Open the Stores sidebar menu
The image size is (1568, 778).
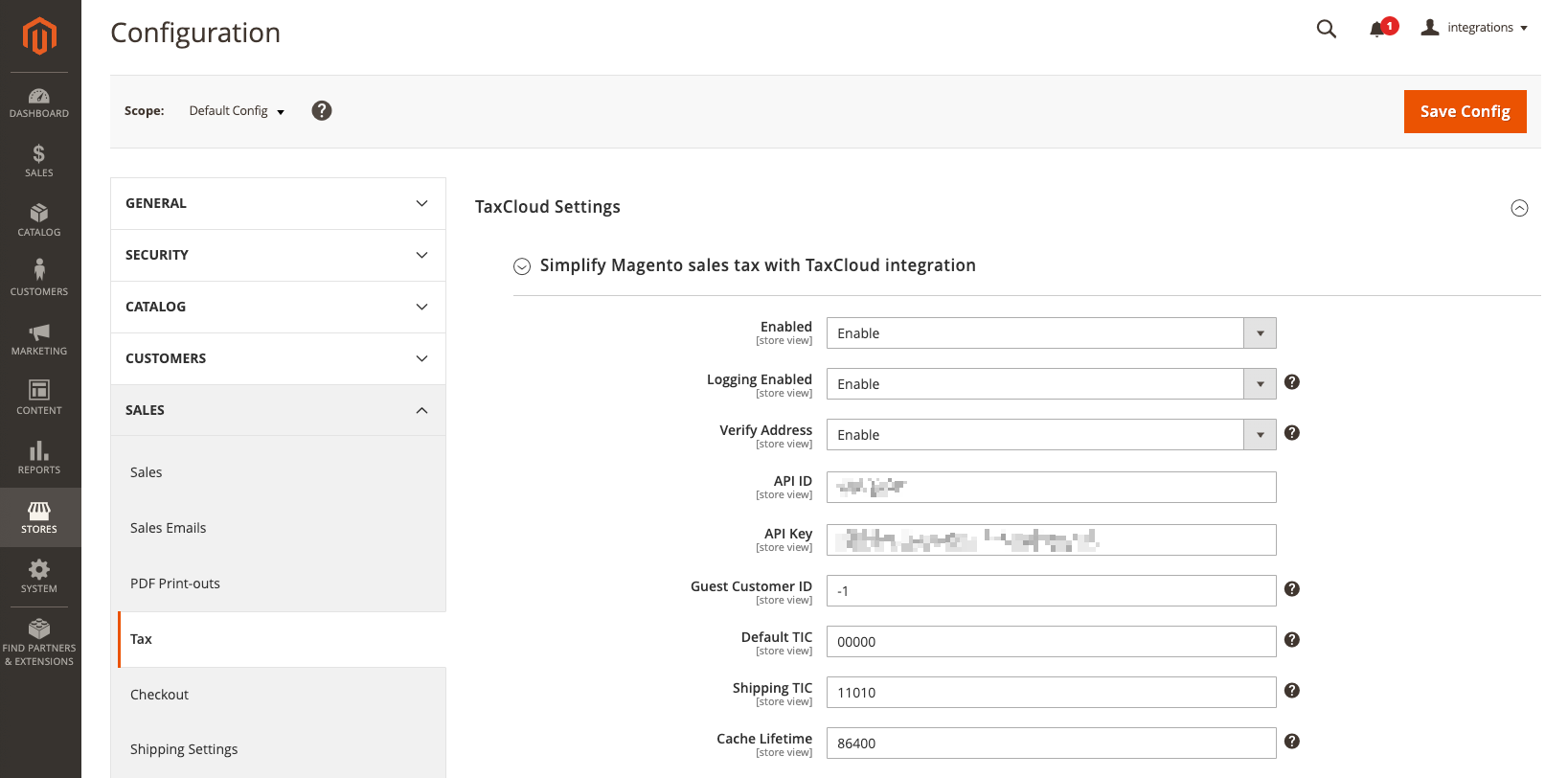39,518
